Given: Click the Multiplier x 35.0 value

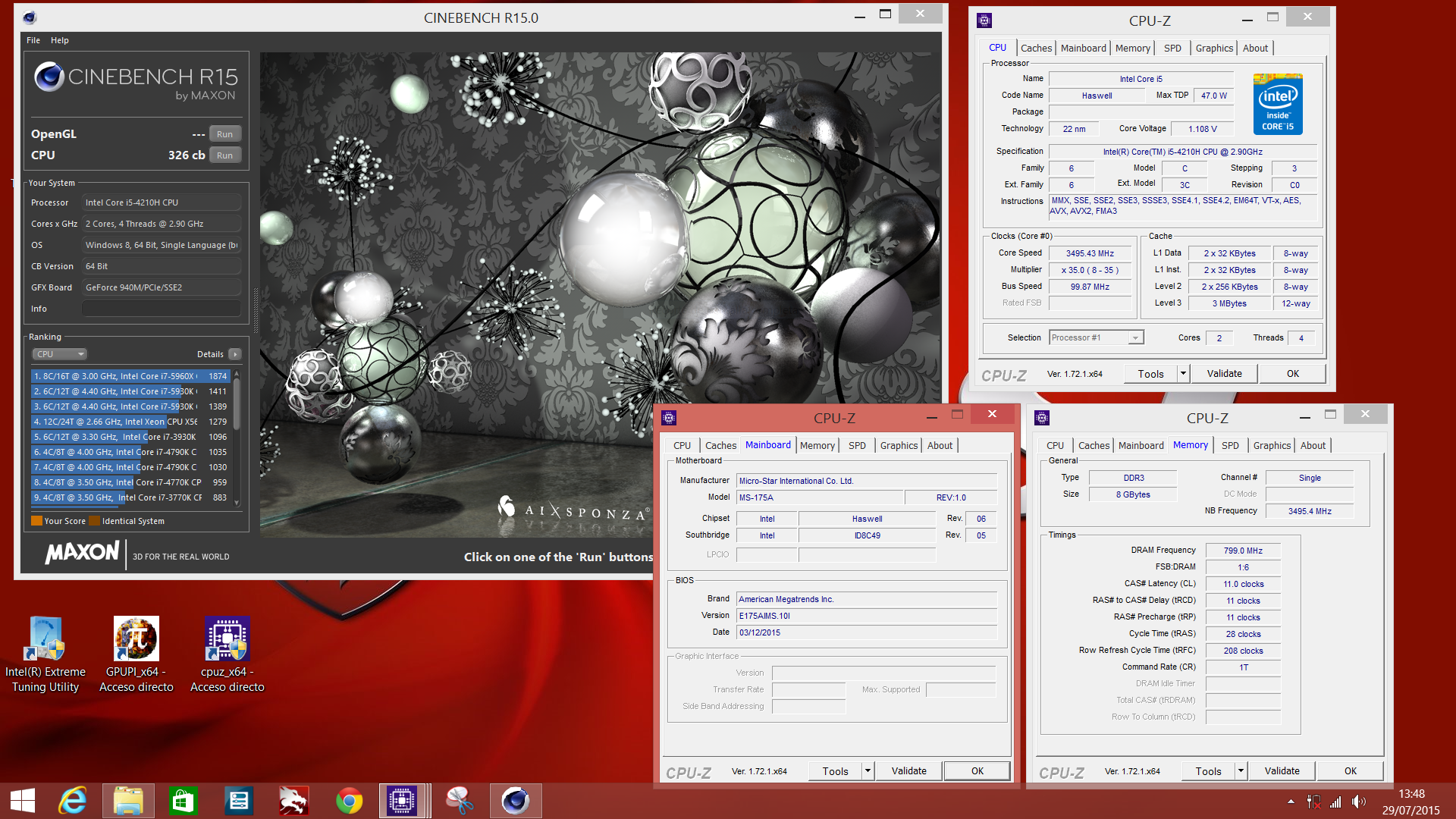Looking at the screenshot, I should [1090, 270].
